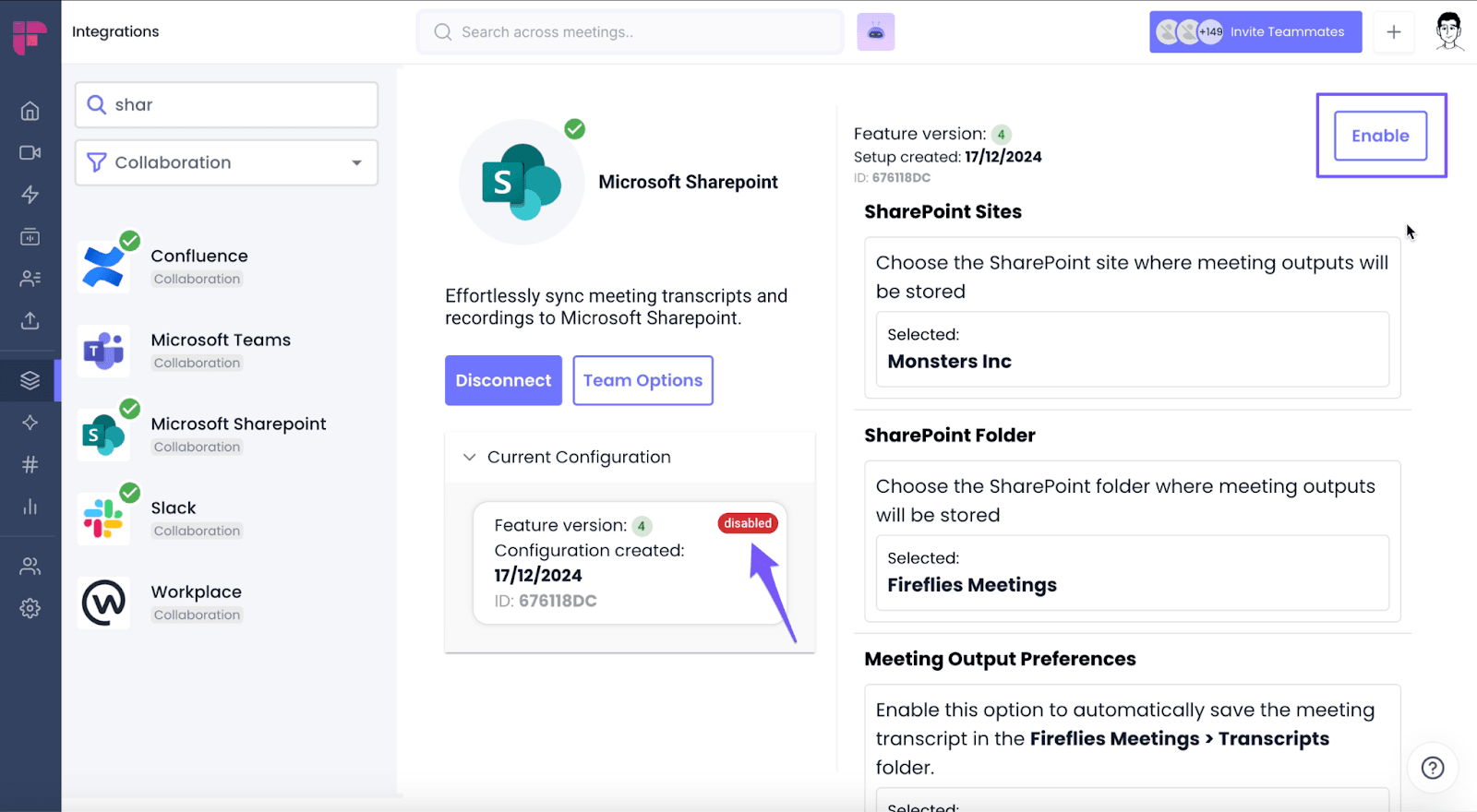The height and width of the screenshot is (812, 1477).
Task: Focus the Search across meetings field
Action: tap(630, 32)
